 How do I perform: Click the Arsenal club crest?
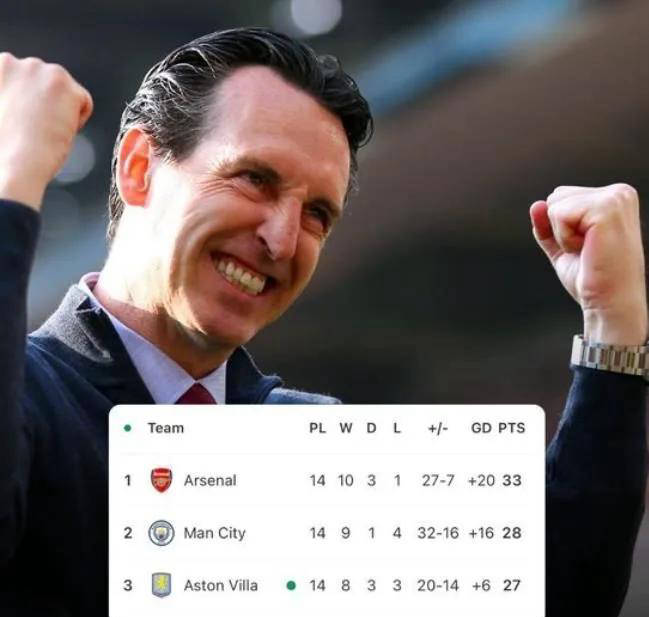tap(161, 480)
